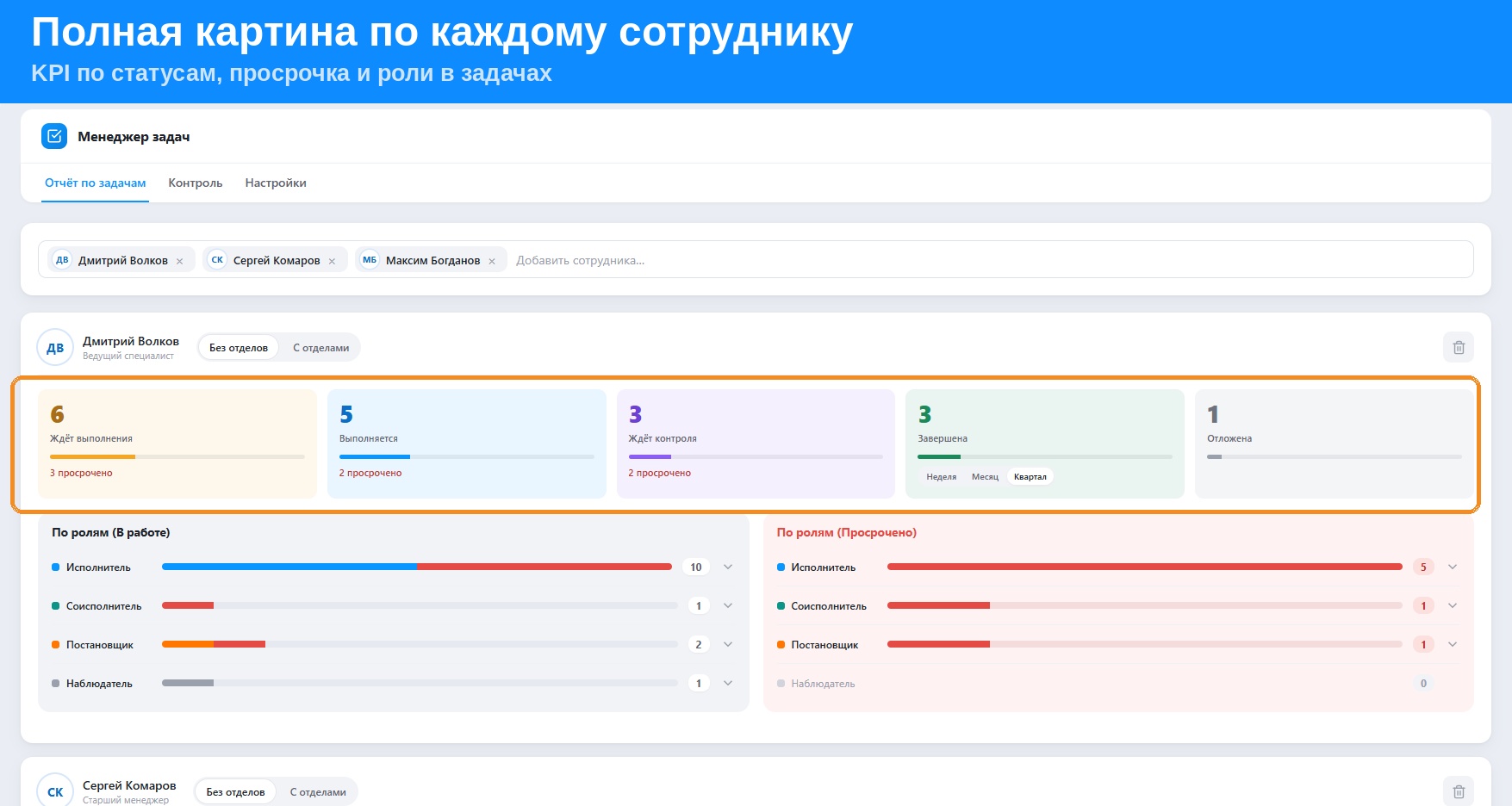Click Наблюдатель label under По ролям (Просрочено)
1512x806 pixels.
[x=823, y=684]
